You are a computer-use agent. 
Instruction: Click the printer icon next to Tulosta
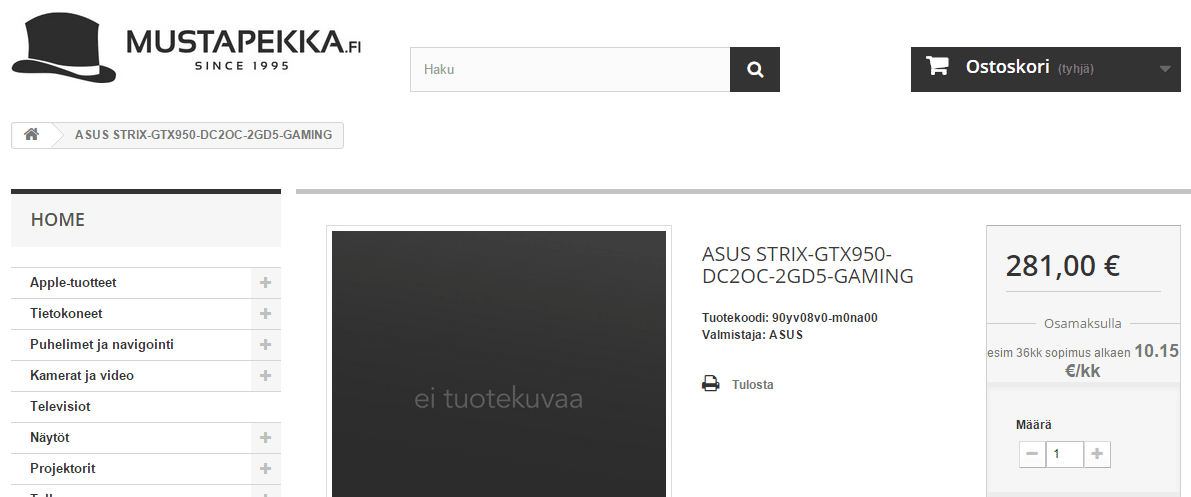pos(711,384)
